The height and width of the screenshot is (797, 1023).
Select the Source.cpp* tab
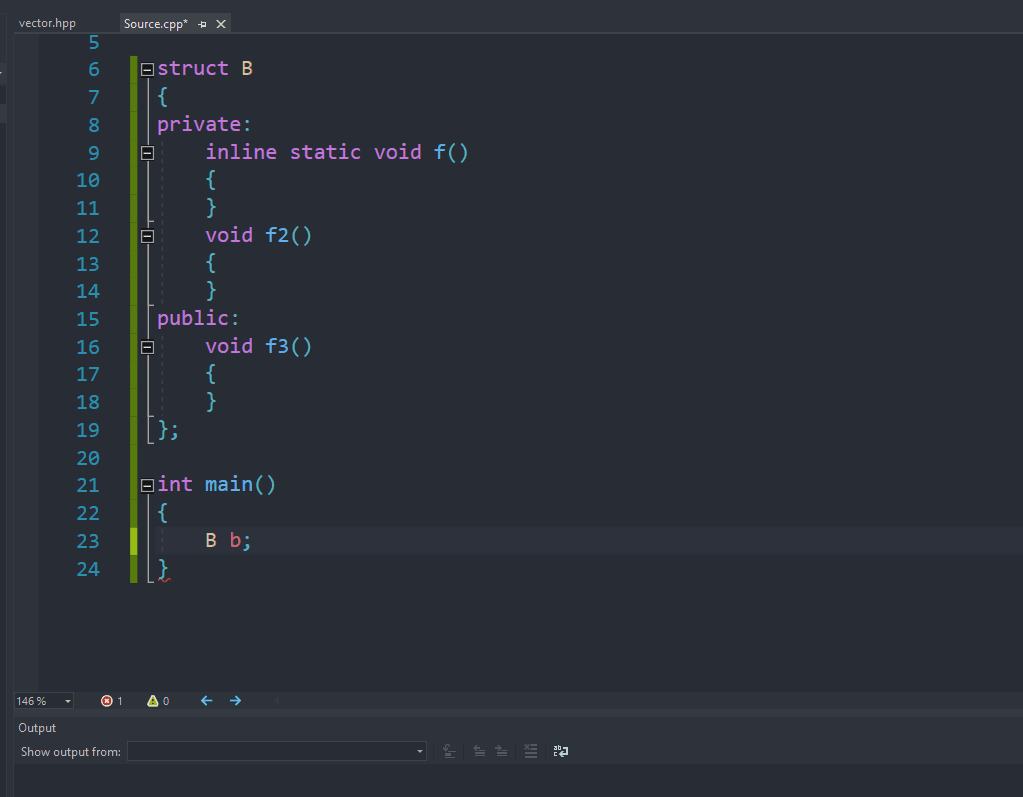pyautogui.click(x=155, y=23)
